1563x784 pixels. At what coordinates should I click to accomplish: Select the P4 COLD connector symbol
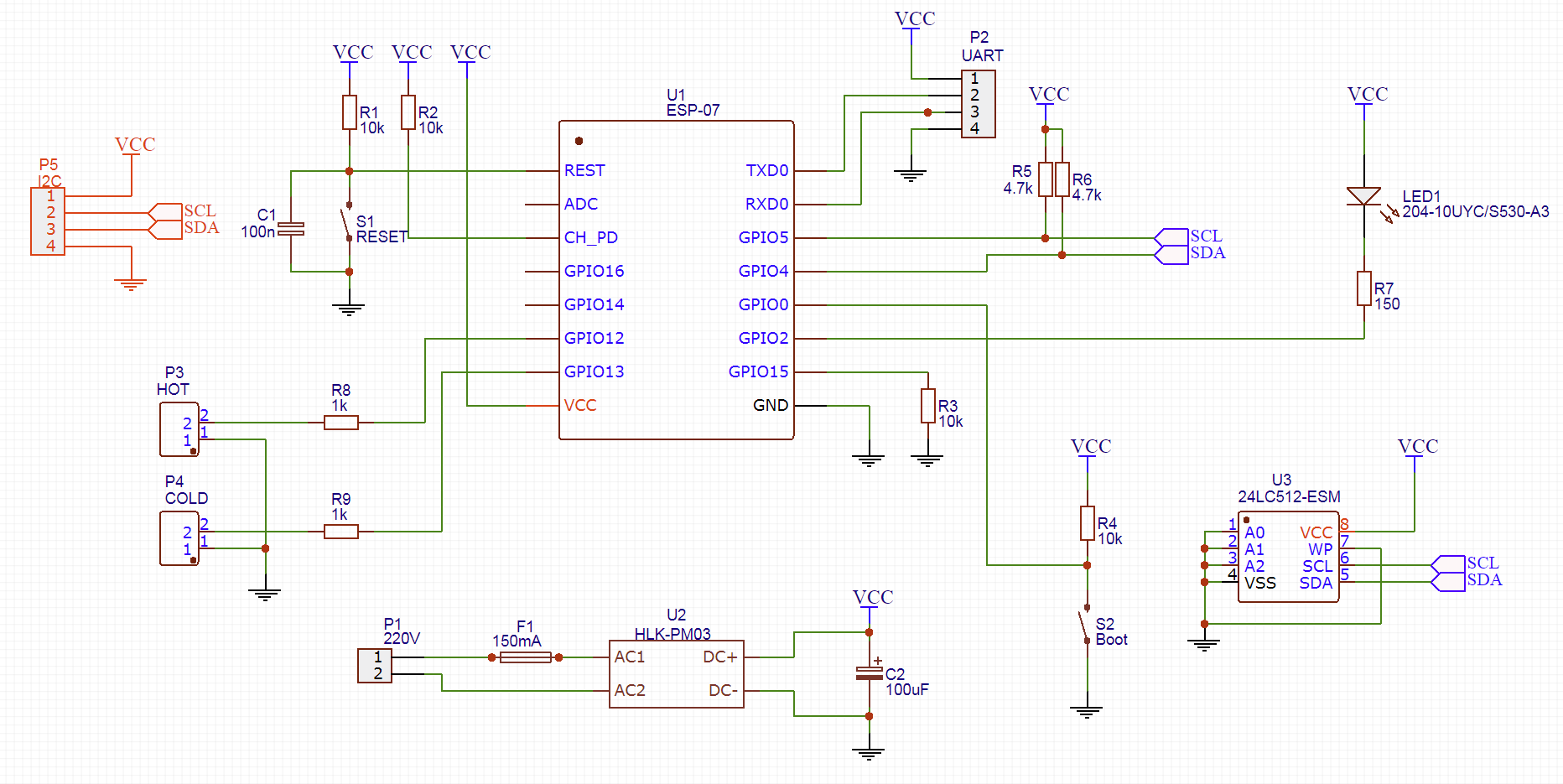coord(179,538)
